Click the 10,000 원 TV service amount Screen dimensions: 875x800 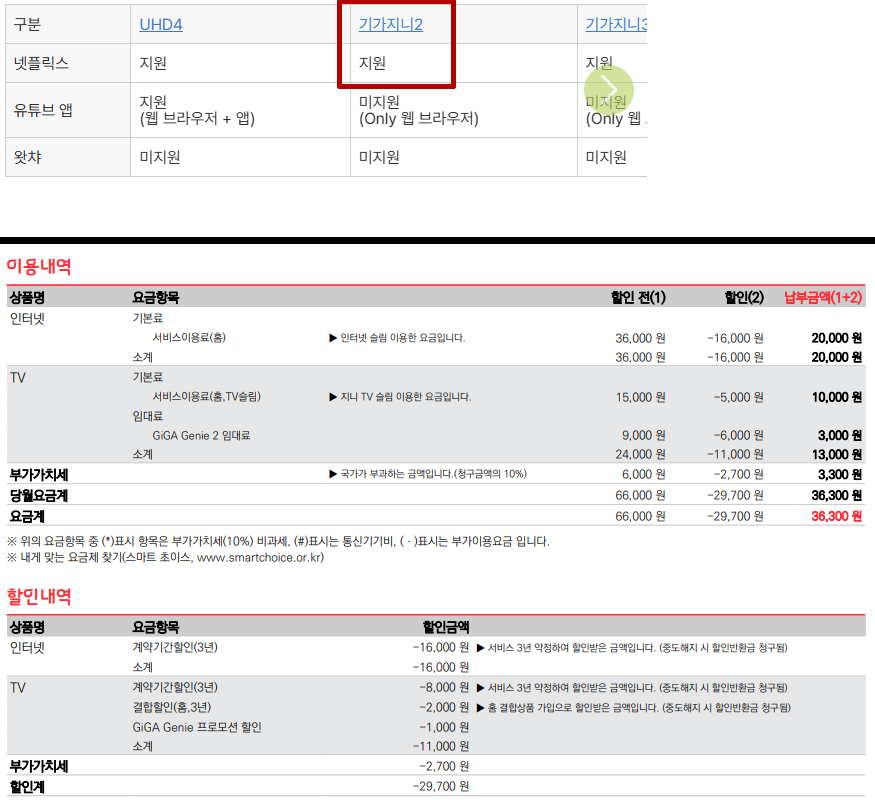point(836,397)
